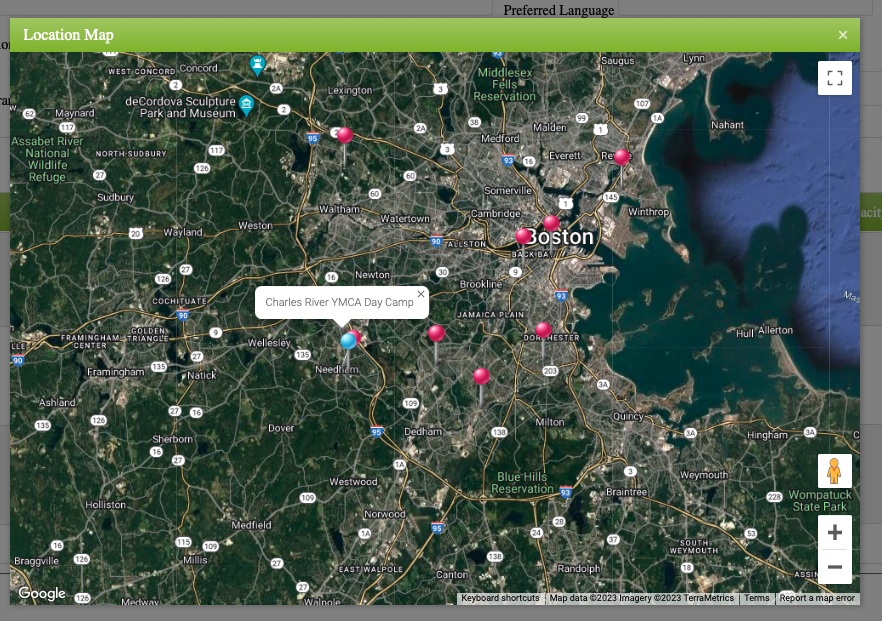
Task: Zoom out on the map
Action: (x=835, y=566)
